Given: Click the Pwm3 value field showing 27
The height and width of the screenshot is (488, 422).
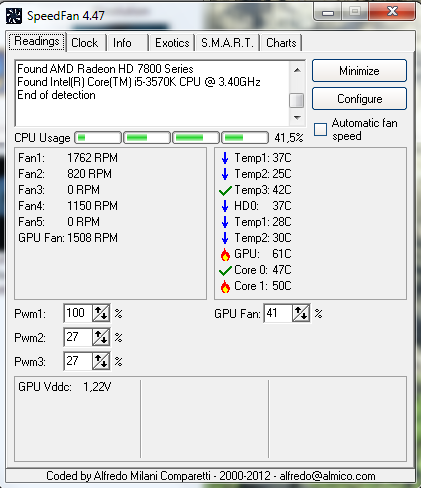Looking at the screenshot, I should point(78,361).
